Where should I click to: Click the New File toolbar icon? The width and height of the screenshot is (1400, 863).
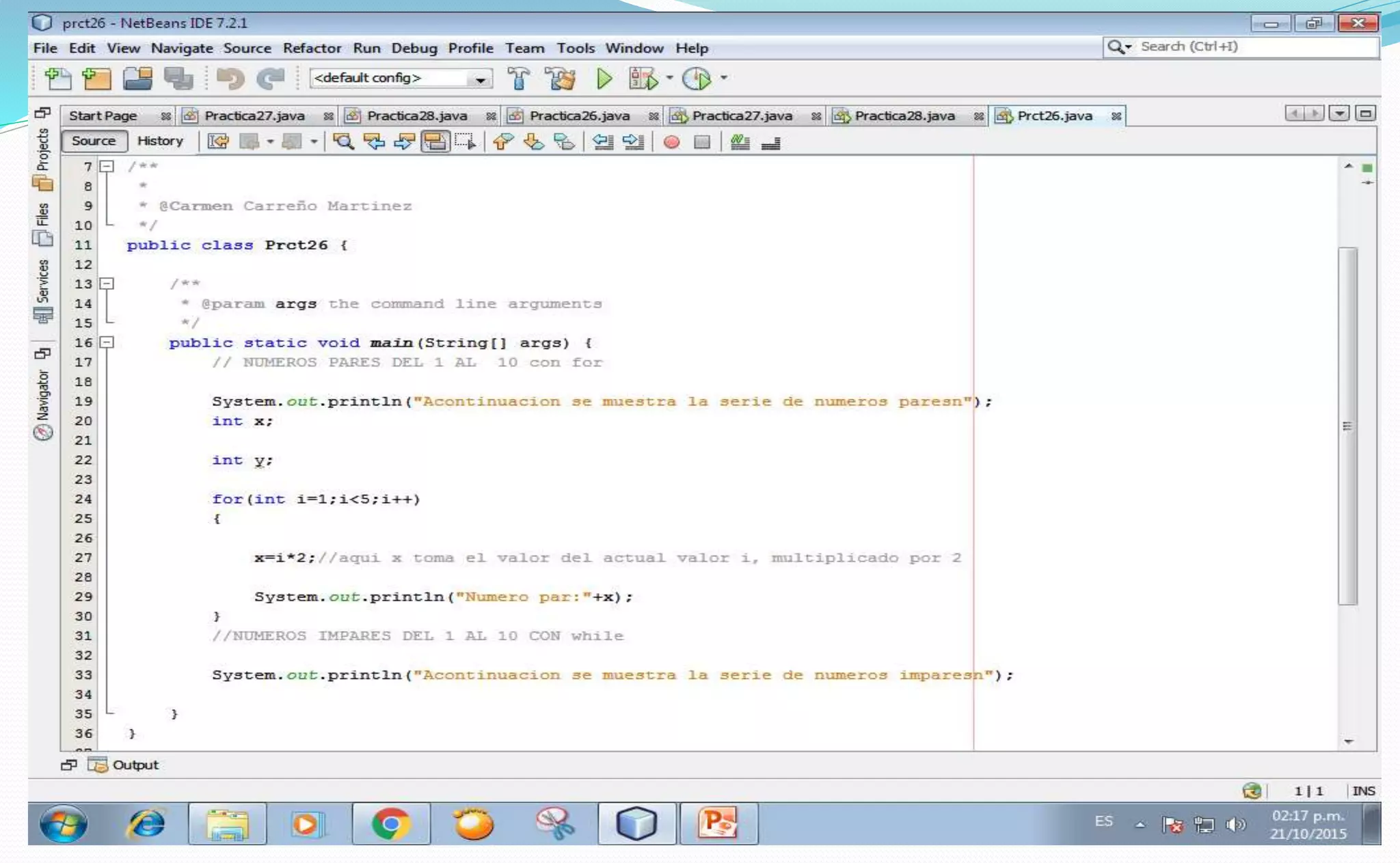pyautogui.click(x=57, y=79)
